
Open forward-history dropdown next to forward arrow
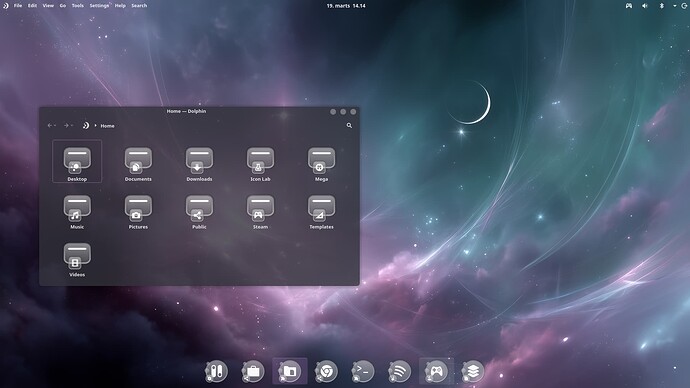(72, 125)
